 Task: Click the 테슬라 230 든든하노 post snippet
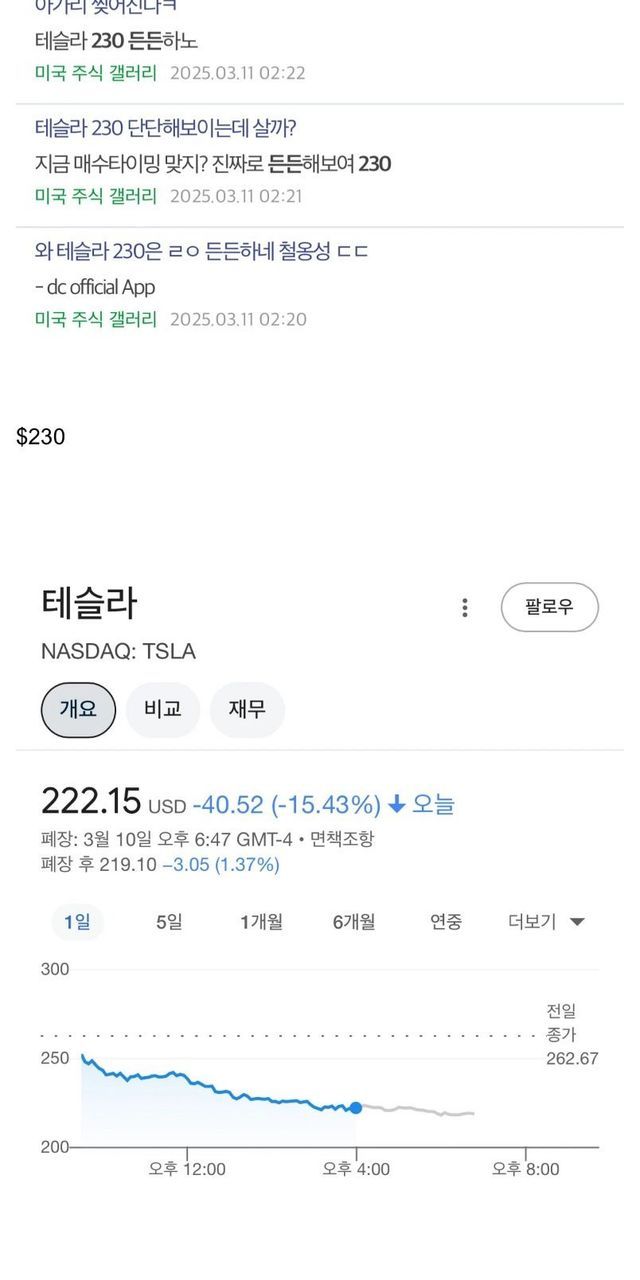click(x=116, y=42)
